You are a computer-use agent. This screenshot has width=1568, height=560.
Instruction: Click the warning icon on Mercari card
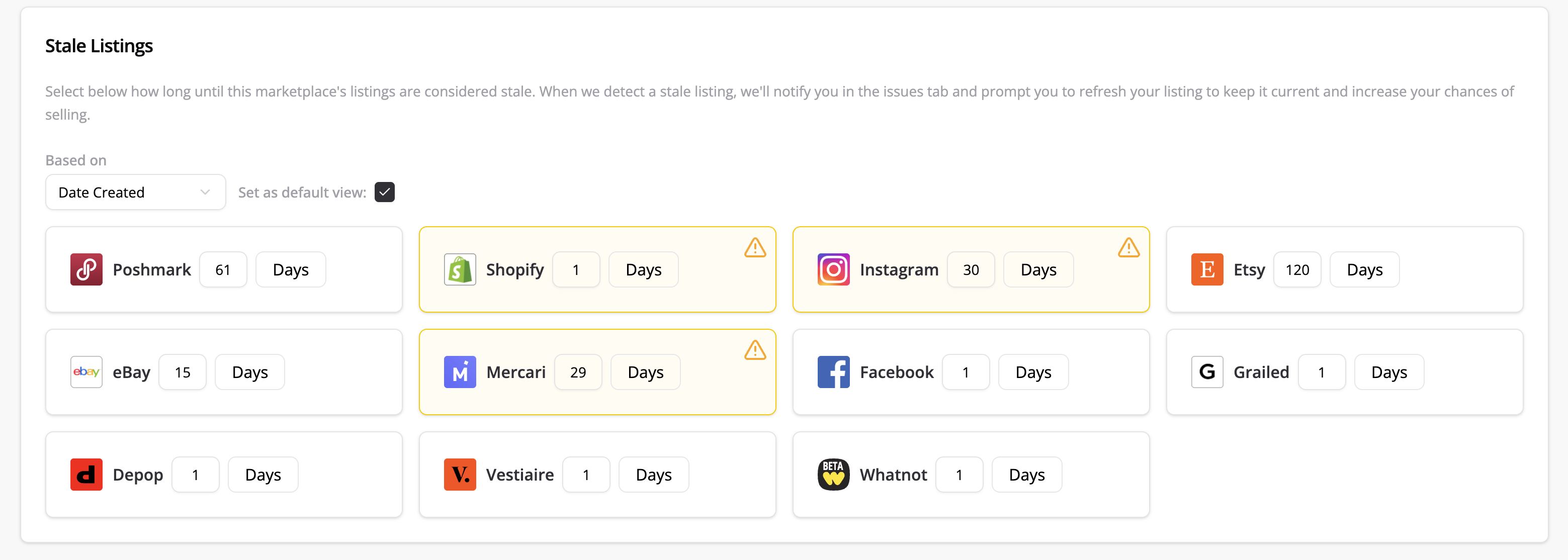(755, 350)
